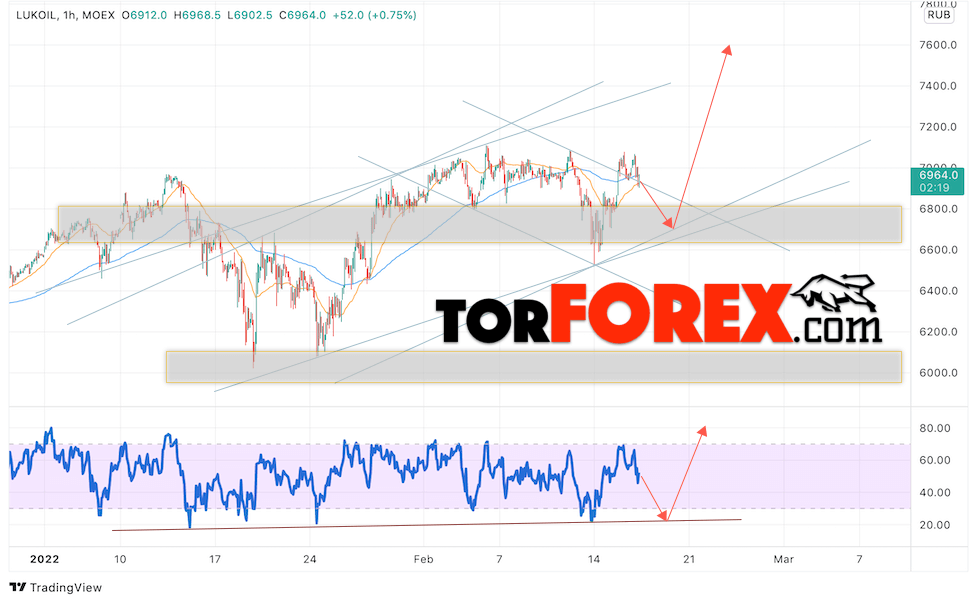977x603 pixels.
Task: Click the 2022 date label on time axis
Action: pos(44,559)
